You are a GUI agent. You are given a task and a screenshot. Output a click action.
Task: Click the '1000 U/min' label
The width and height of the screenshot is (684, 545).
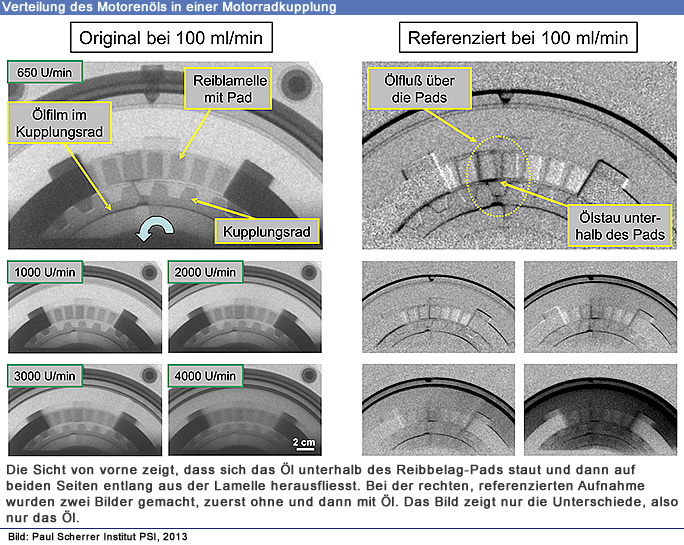pos(45,272)
